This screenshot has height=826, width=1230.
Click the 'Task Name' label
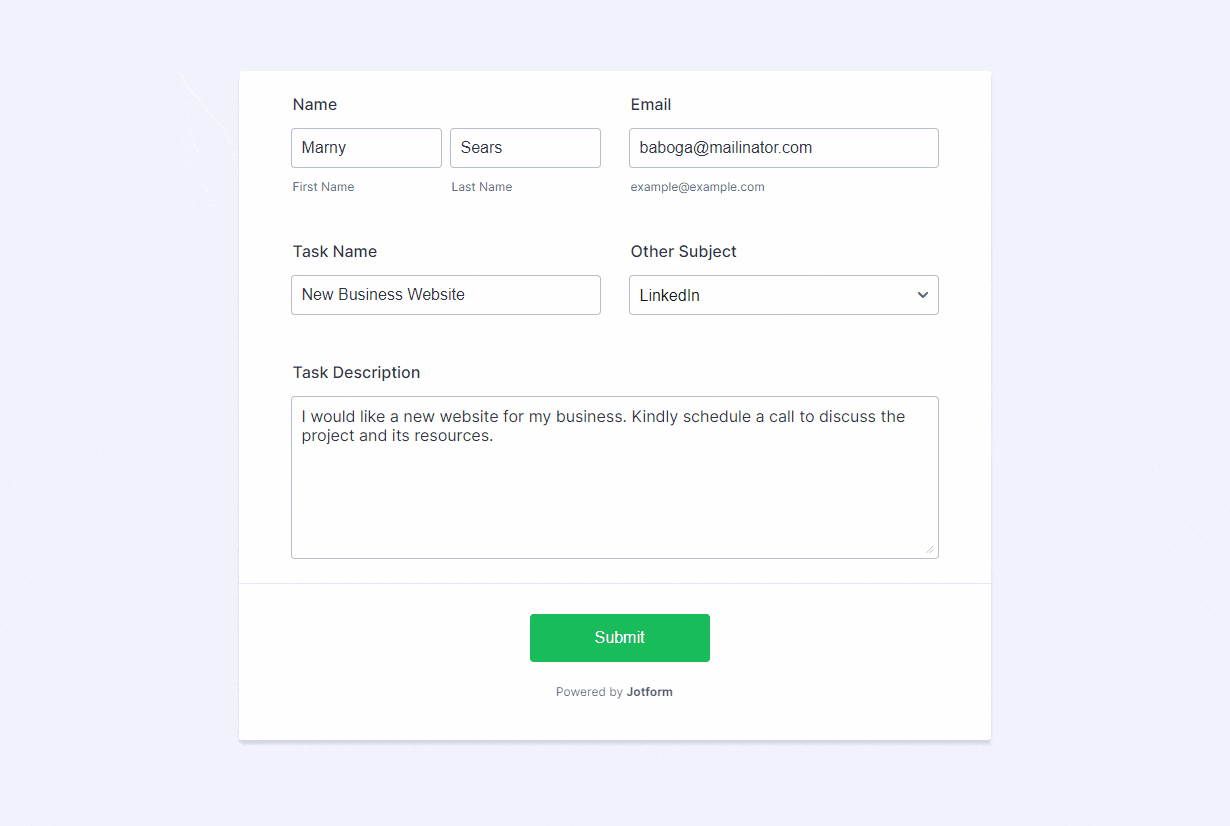point(334,252)
